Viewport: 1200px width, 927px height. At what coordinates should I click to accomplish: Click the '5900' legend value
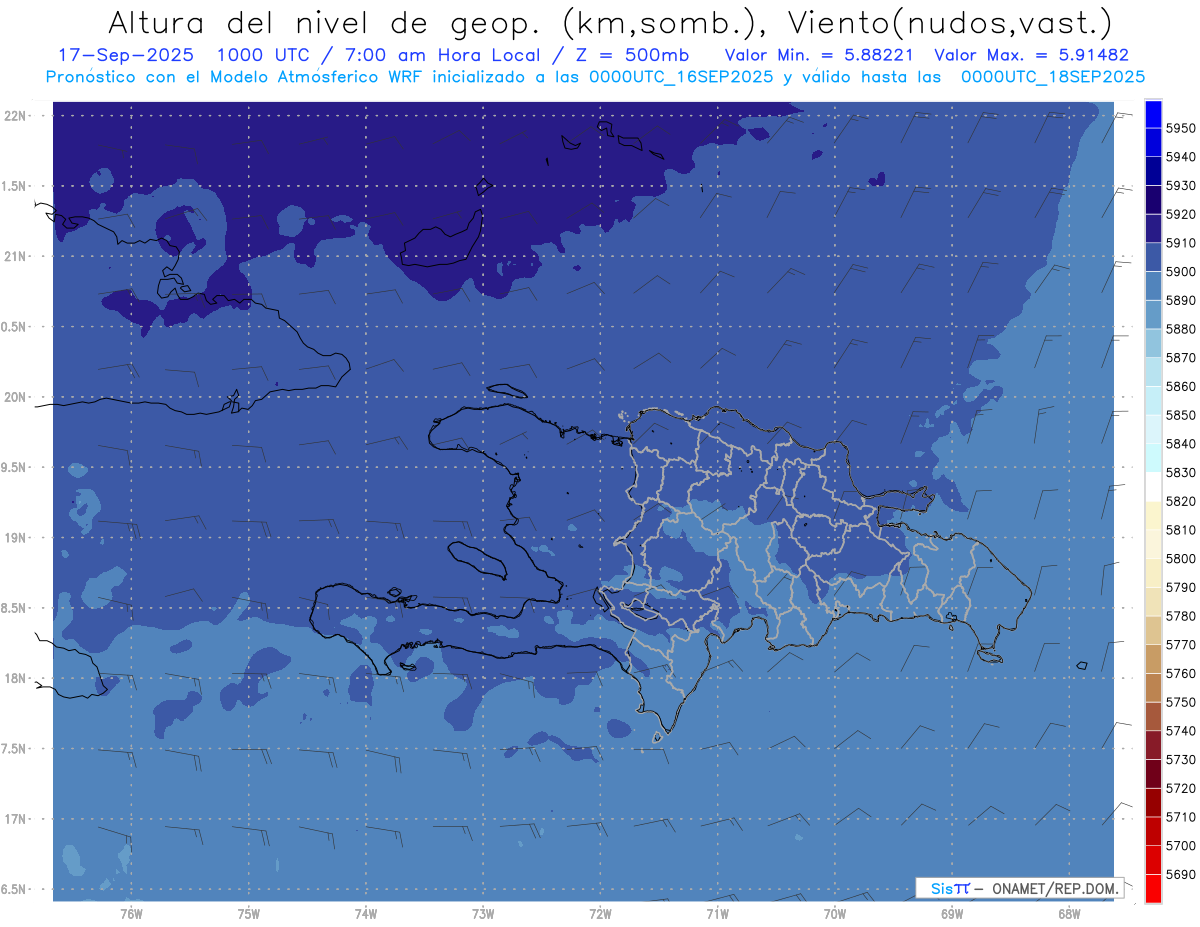pyautogui.click(x=1180, y=272)
